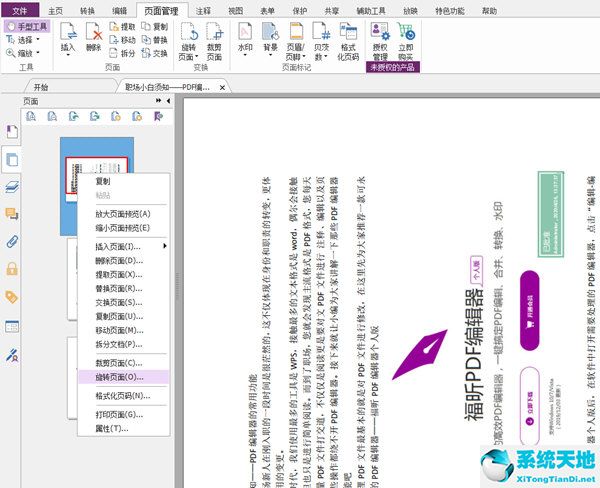Screen dimensions: 600x488
Task: Open the Signatures pen sidebar icon
Action: pos(12,355)
